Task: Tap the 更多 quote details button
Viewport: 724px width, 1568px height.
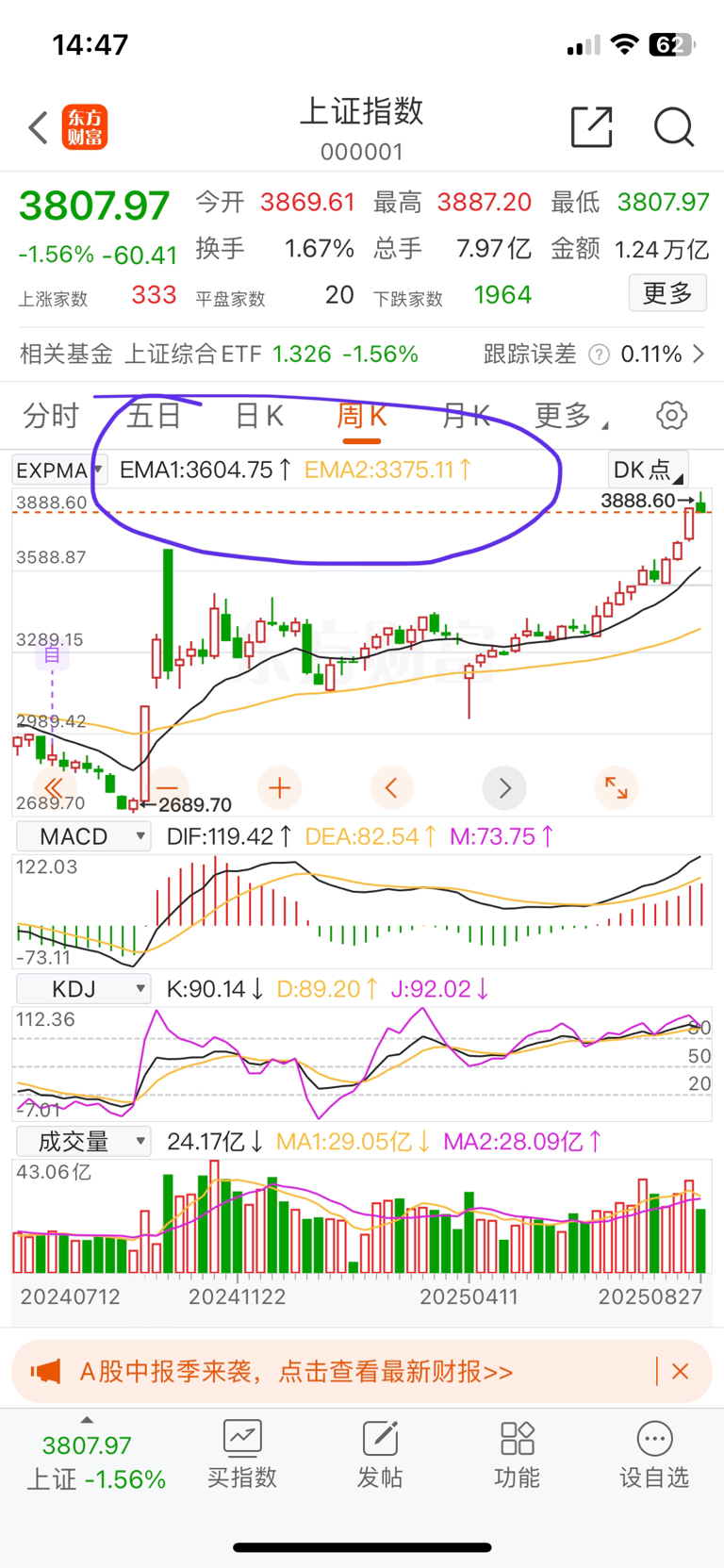Action: tap(667, 293)
